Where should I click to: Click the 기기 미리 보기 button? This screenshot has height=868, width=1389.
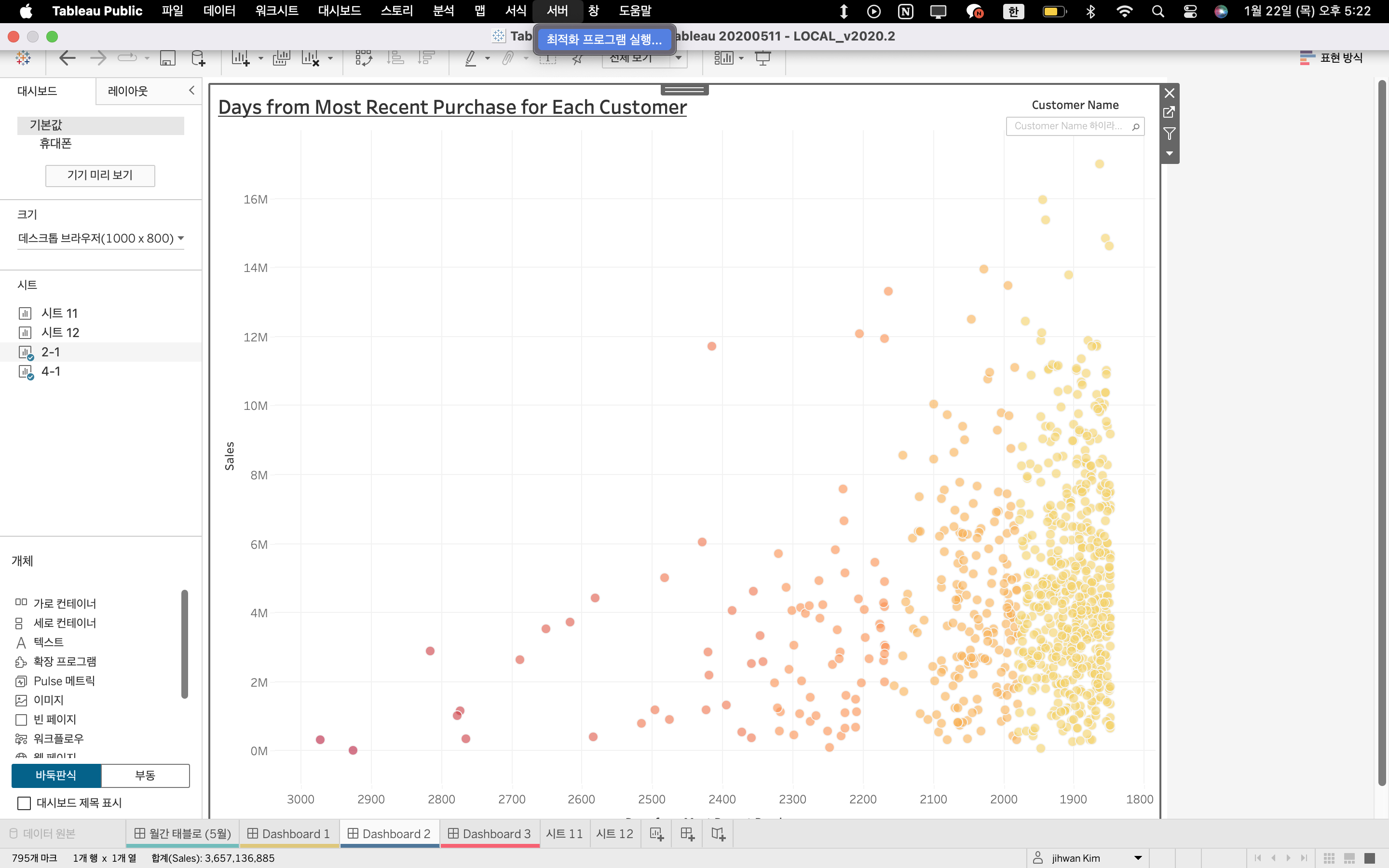coord(100,176)
